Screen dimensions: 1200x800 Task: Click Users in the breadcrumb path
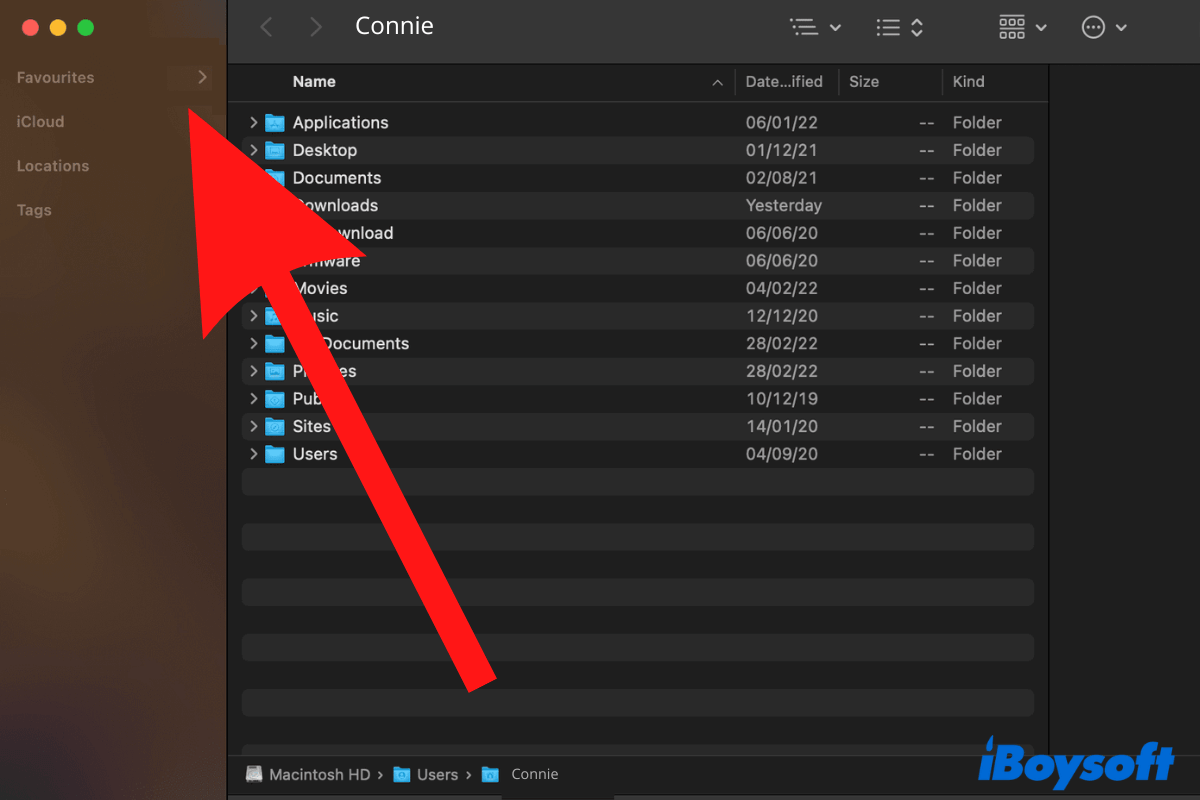coord(438,773)
